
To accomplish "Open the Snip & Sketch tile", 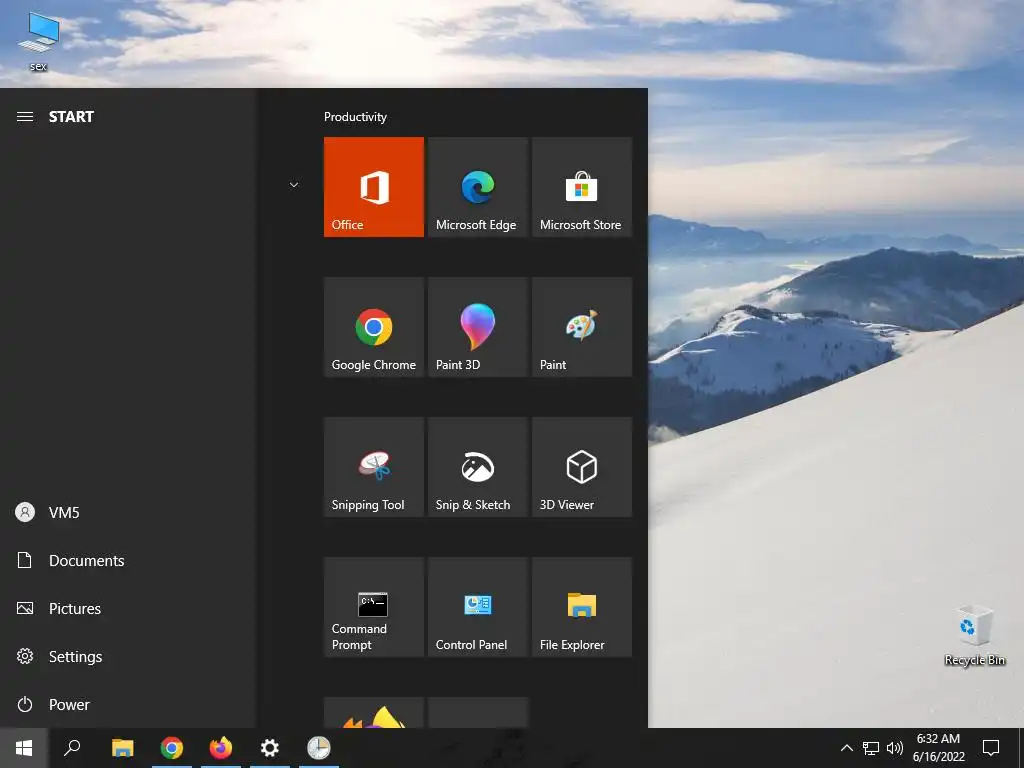I will point(478,467).
